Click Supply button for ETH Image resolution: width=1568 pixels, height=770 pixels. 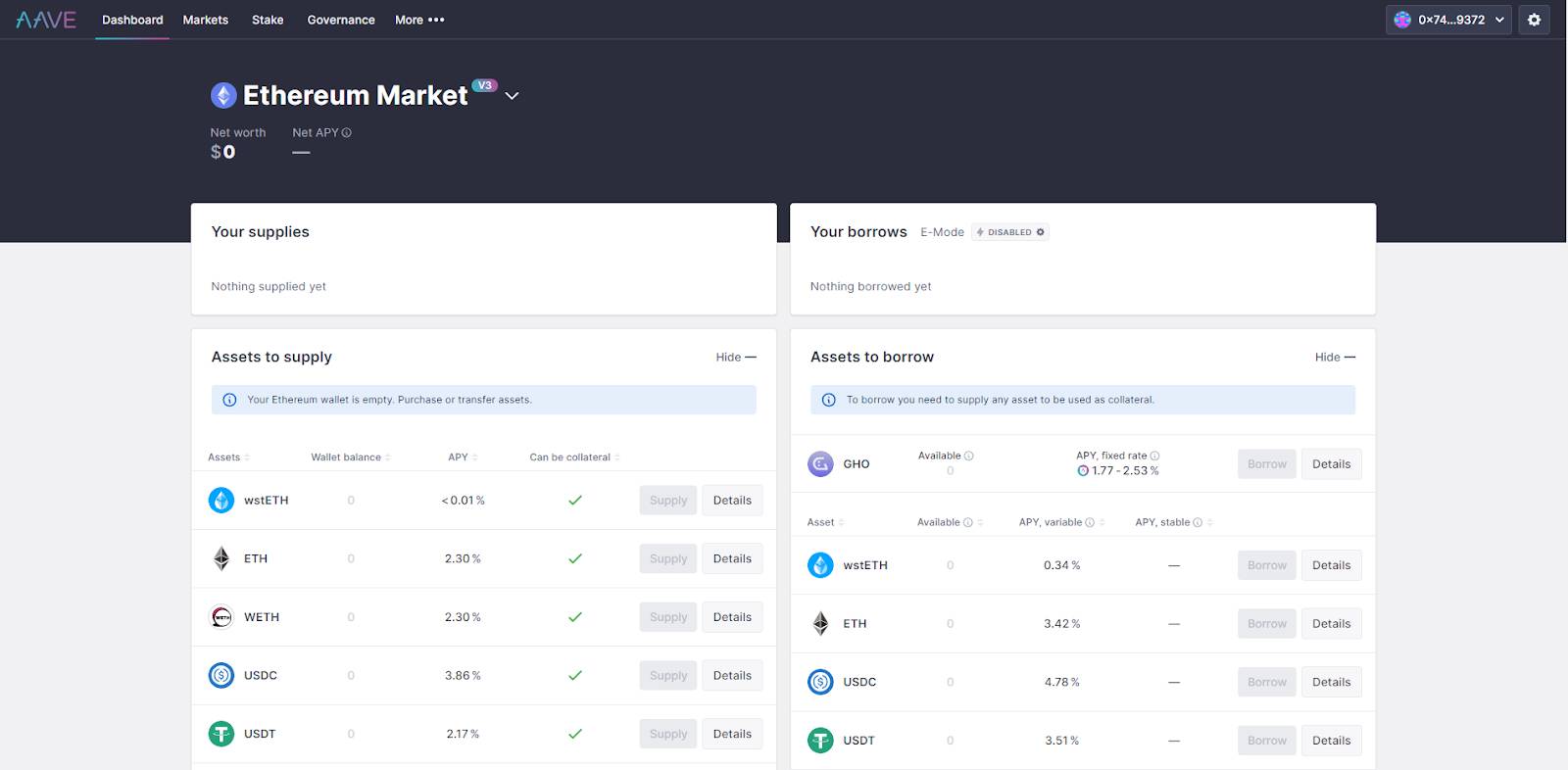(x=668, y=558)
